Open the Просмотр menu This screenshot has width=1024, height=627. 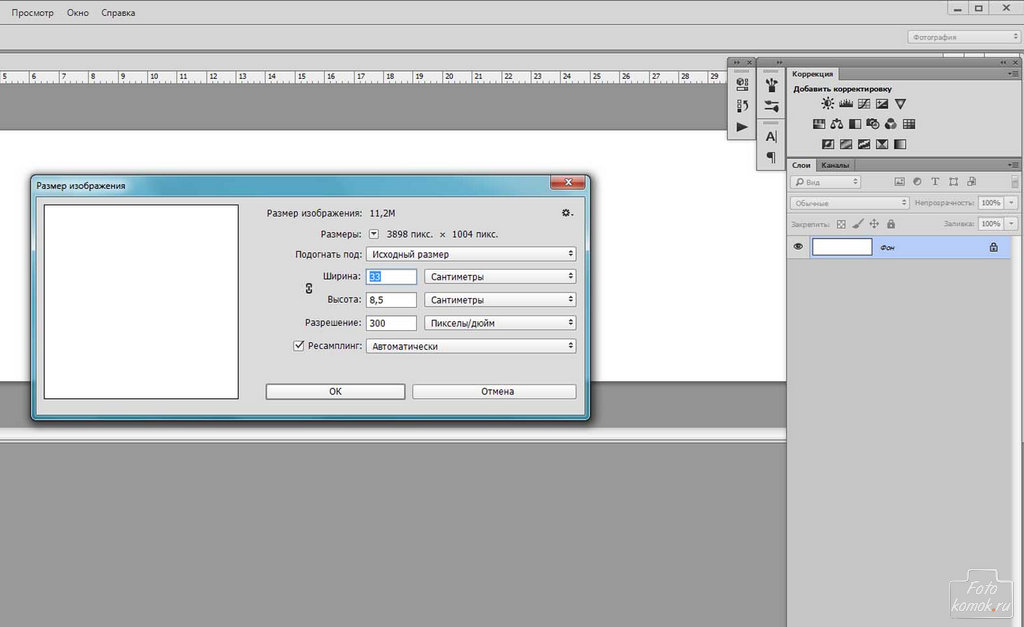33,12
